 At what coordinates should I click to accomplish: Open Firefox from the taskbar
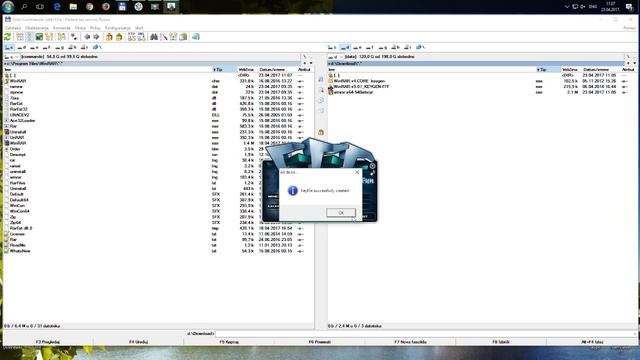[x=106, y=7]
